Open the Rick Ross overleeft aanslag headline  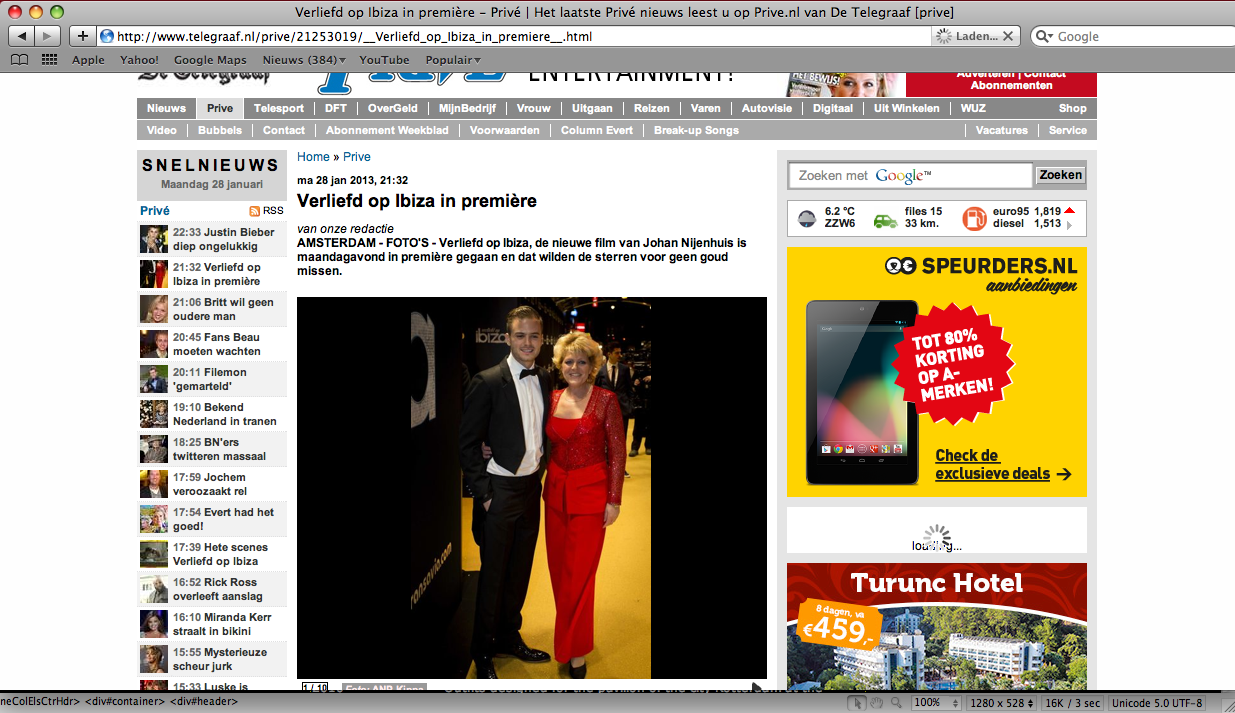pyautogui.click(x=217, y=589)
